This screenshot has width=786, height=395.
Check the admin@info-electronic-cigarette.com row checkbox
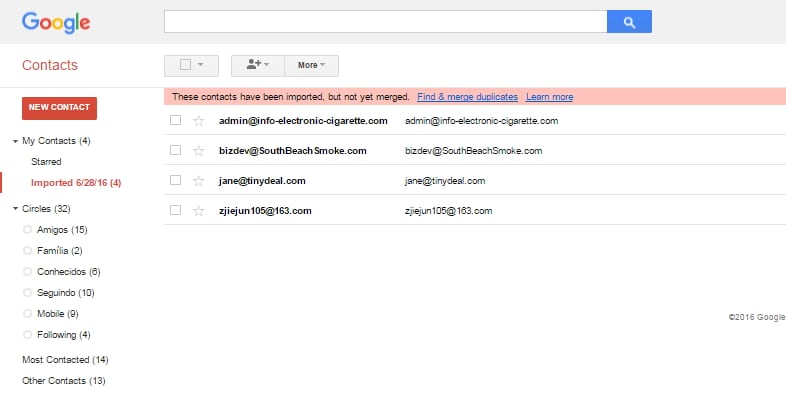point(175,120)
